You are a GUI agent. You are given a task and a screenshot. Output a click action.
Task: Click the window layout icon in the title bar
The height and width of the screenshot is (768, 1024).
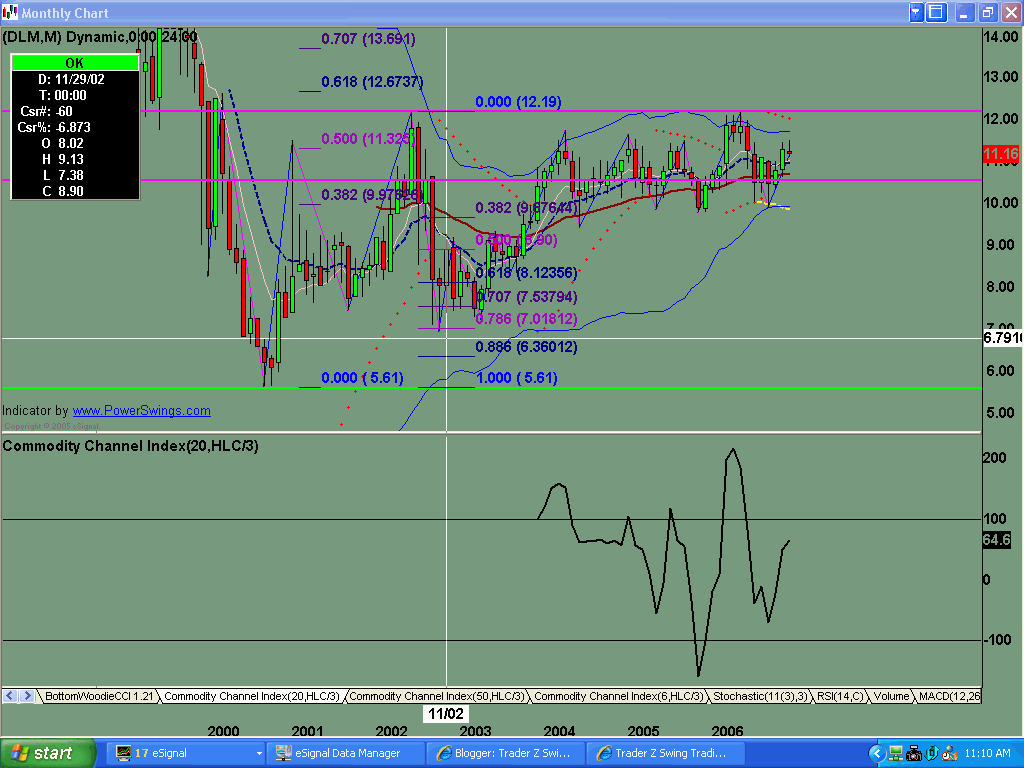[936, 12]
